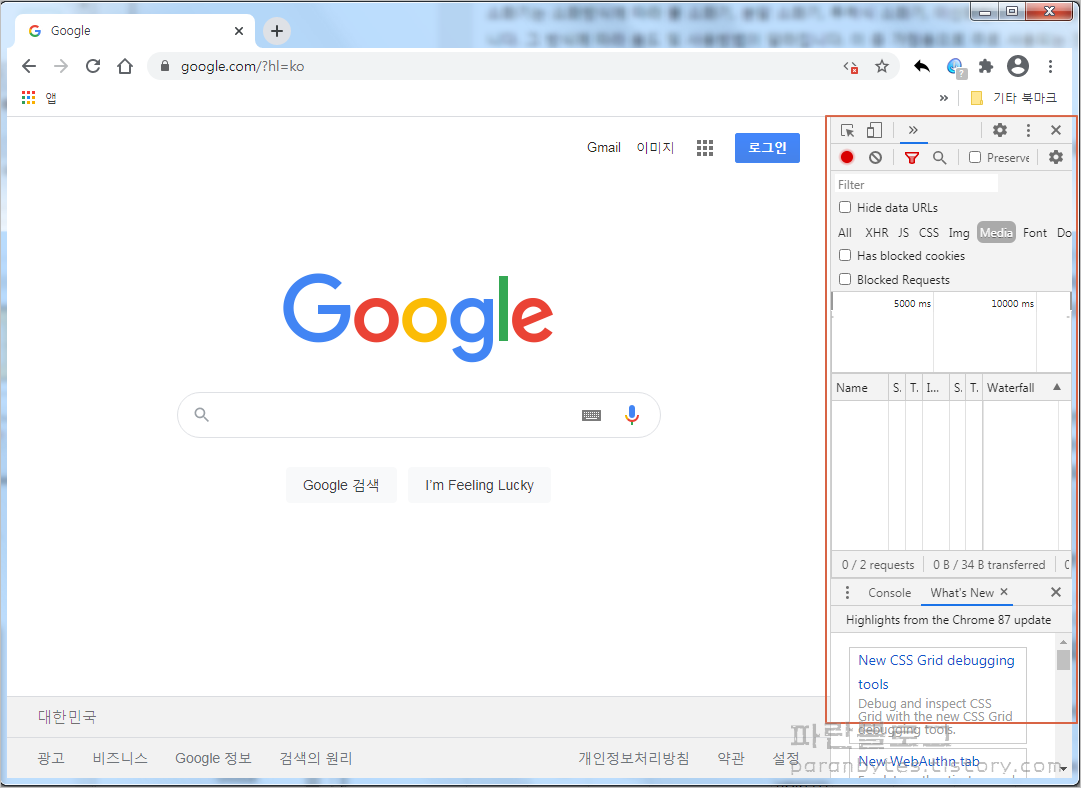Select the Media network filter
The image size is (1081, 788).
996,232
